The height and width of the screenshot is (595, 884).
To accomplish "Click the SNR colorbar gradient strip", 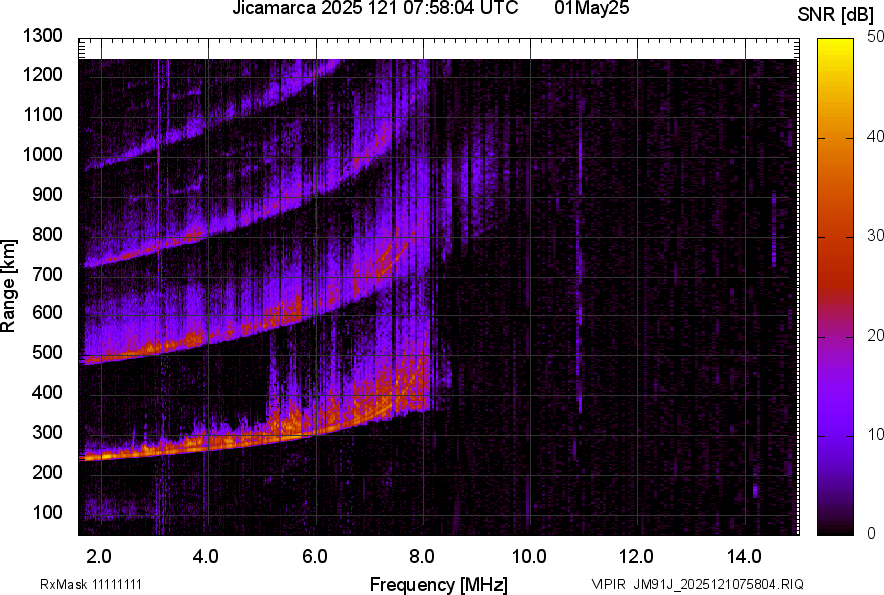I will tap(836, 287).
